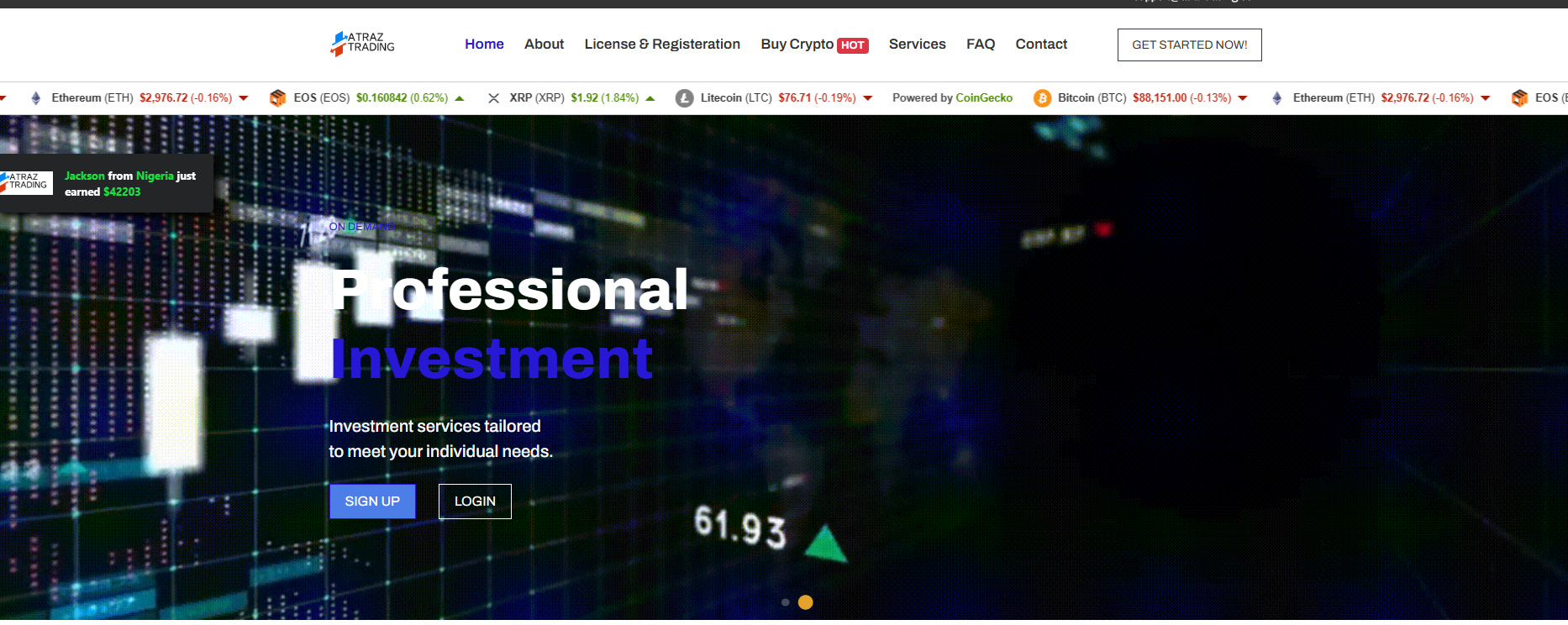Click the Litecoin coin icon in ticker
Screen dimensions: 1568x625
pyautogui.click(x=685, y=98)
